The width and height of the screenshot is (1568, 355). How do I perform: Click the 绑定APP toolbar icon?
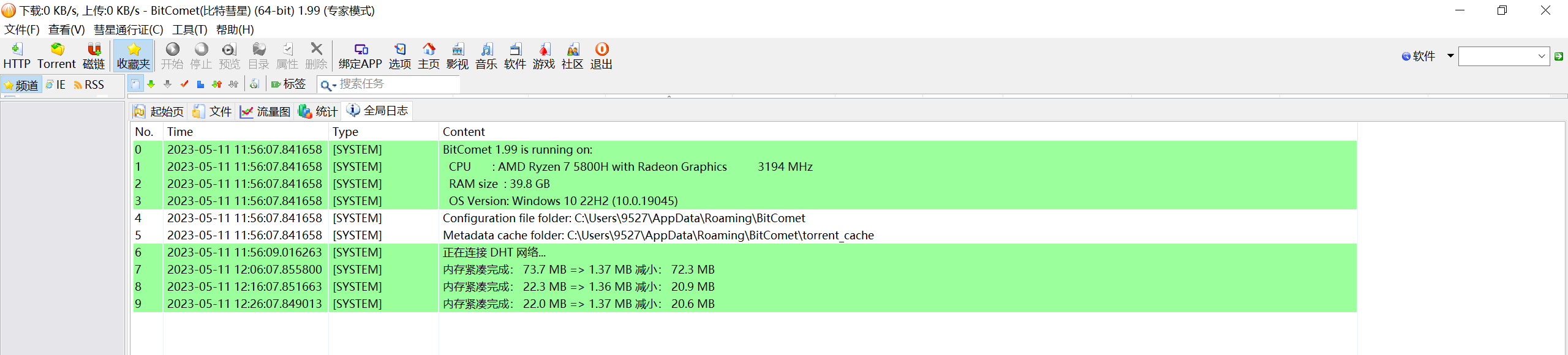coord(360,56)
